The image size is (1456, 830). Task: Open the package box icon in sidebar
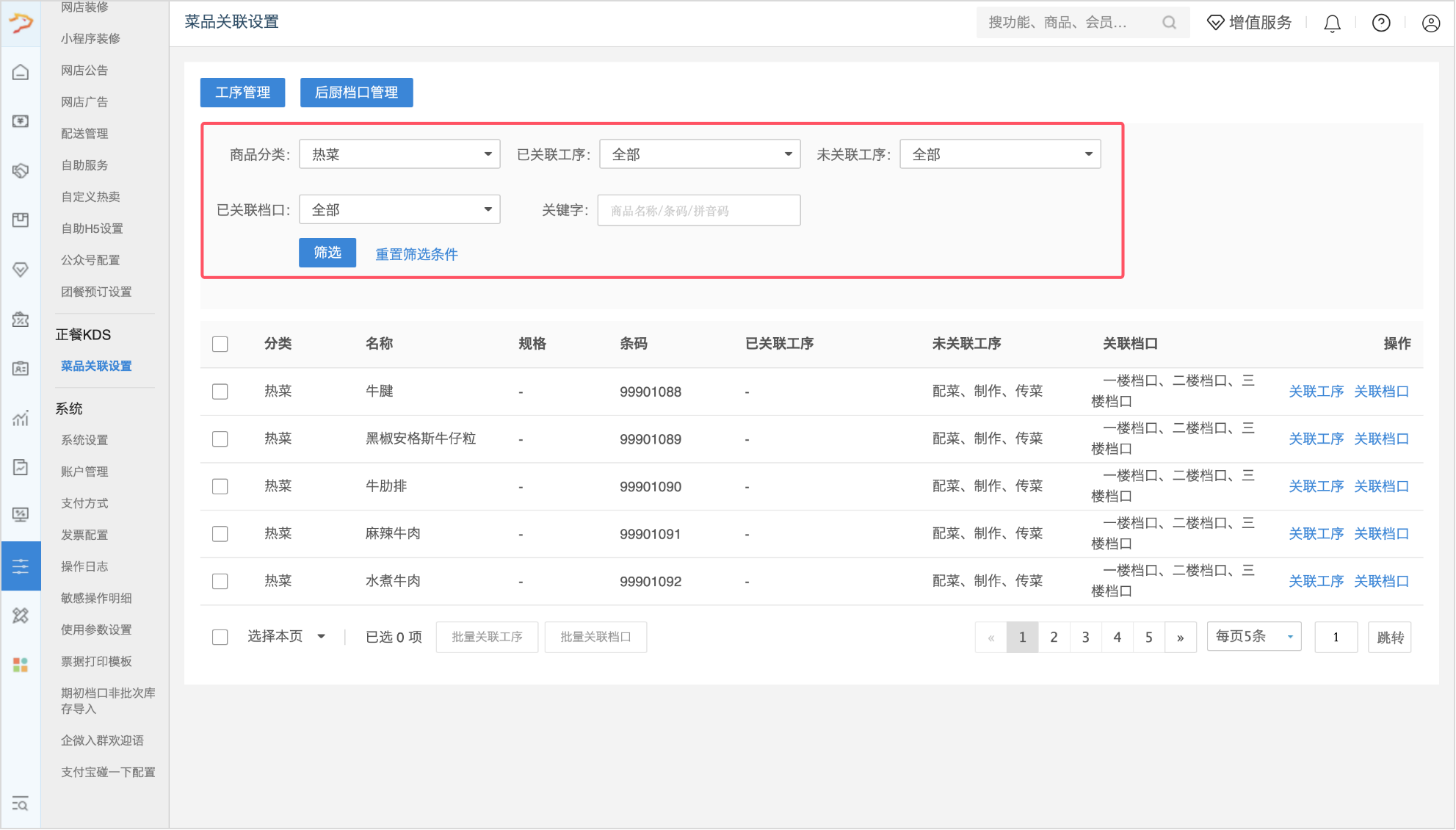(21, 220)
